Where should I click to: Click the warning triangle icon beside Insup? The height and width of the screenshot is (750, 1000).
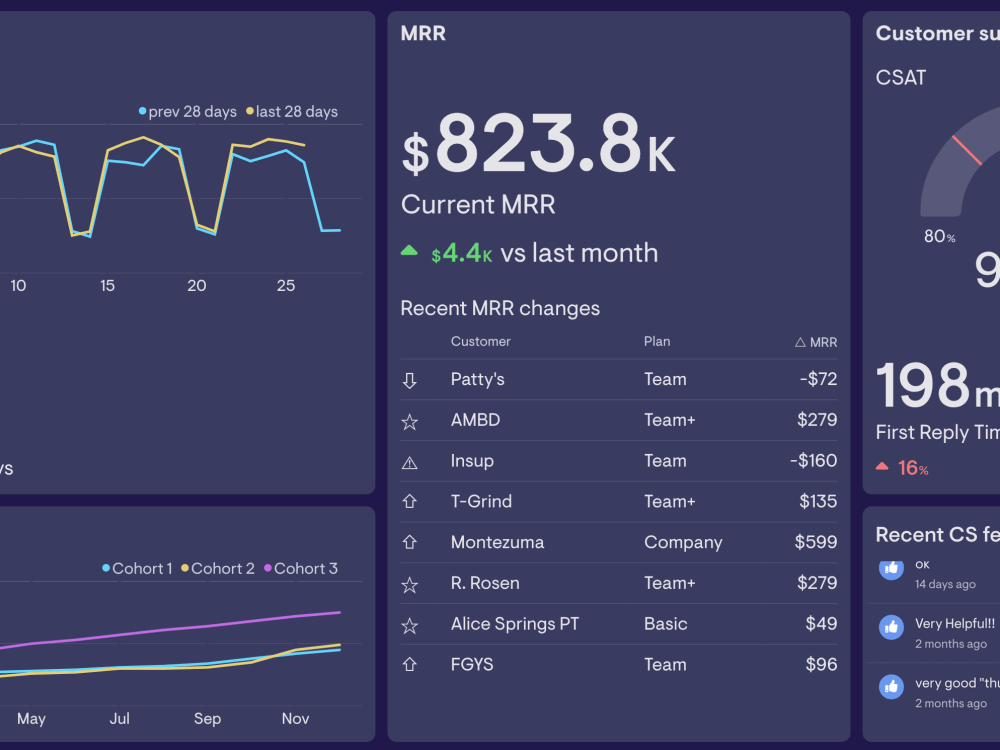click(410, 461)
